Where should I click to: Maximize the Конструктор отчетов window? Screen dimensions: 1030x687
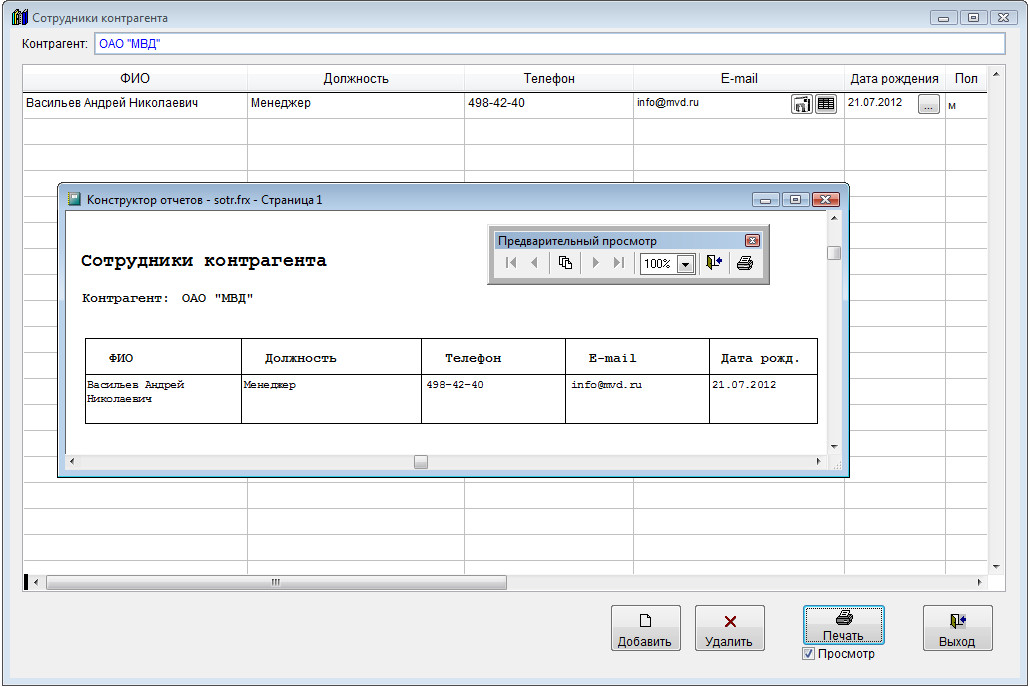[x=795, y=200]
